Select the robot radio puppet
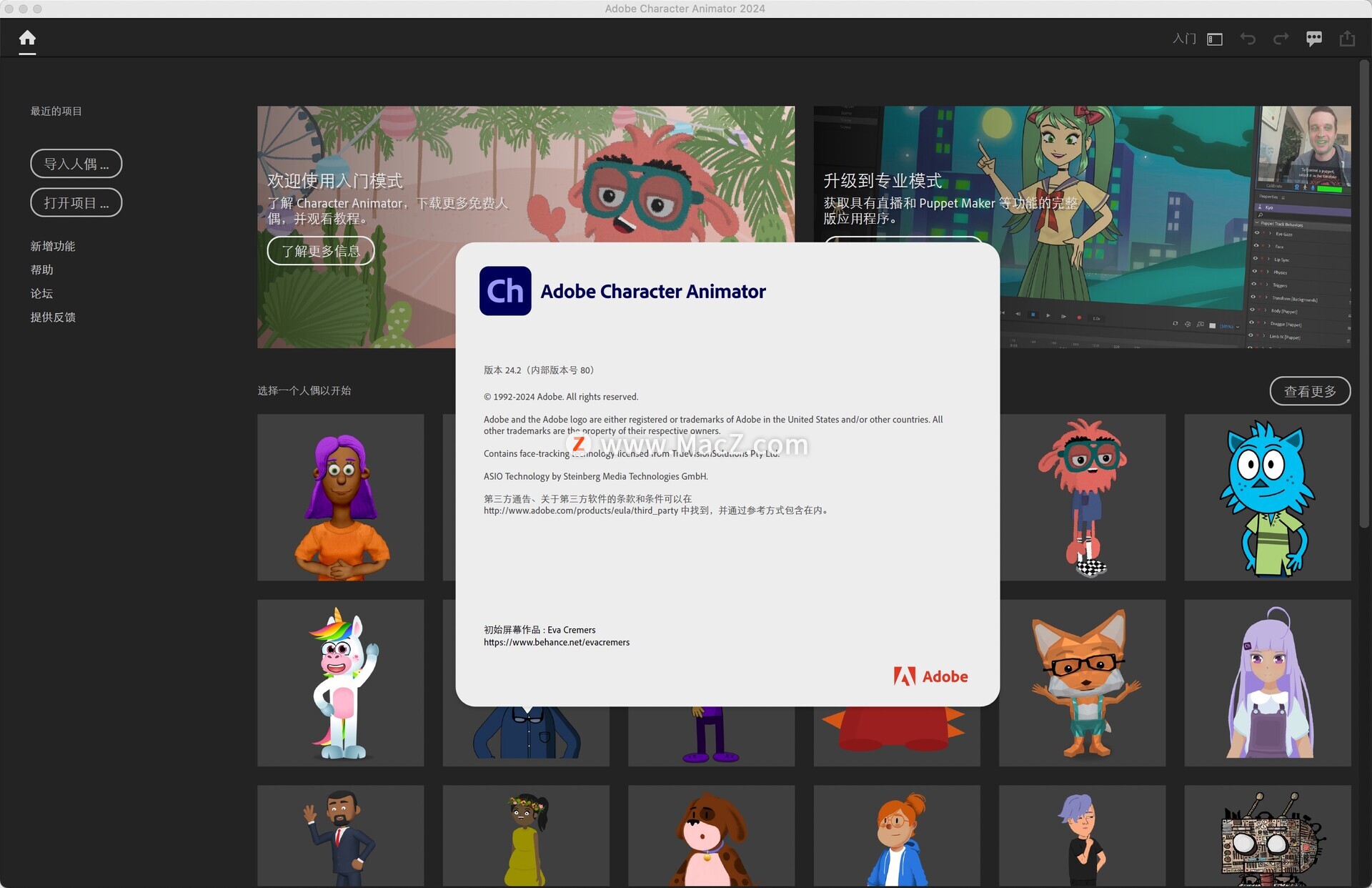1372x888 pixels. pos(1268,837)
